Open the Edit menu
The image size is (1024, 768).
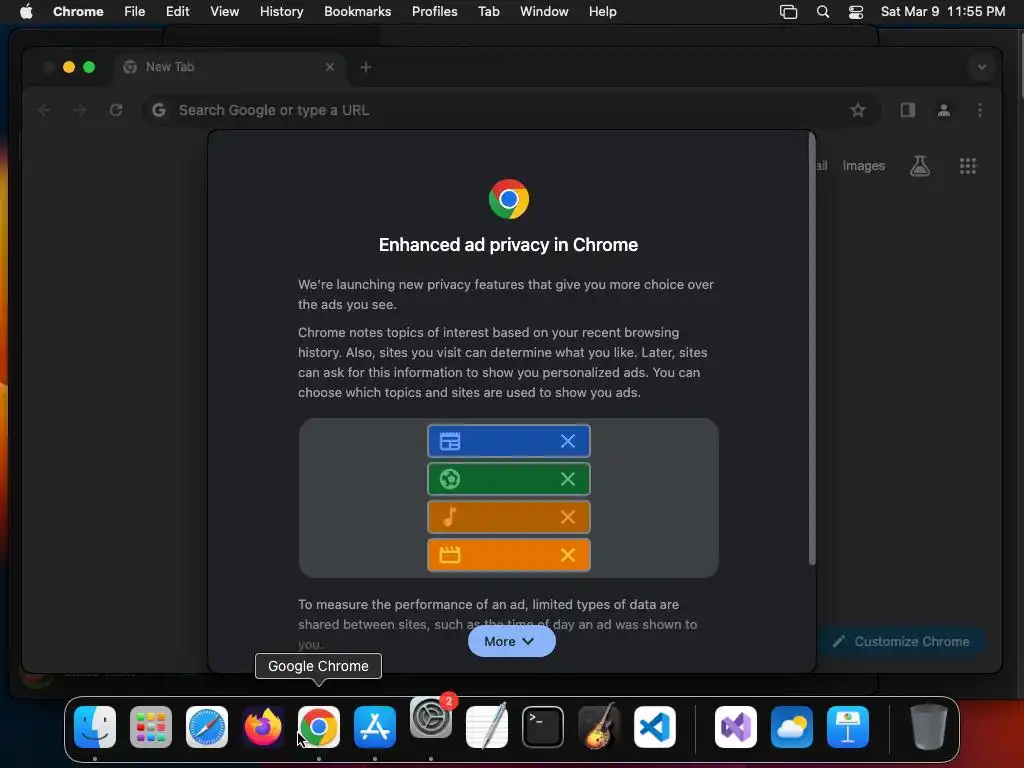pyautogui.click(x=178, y=12)
